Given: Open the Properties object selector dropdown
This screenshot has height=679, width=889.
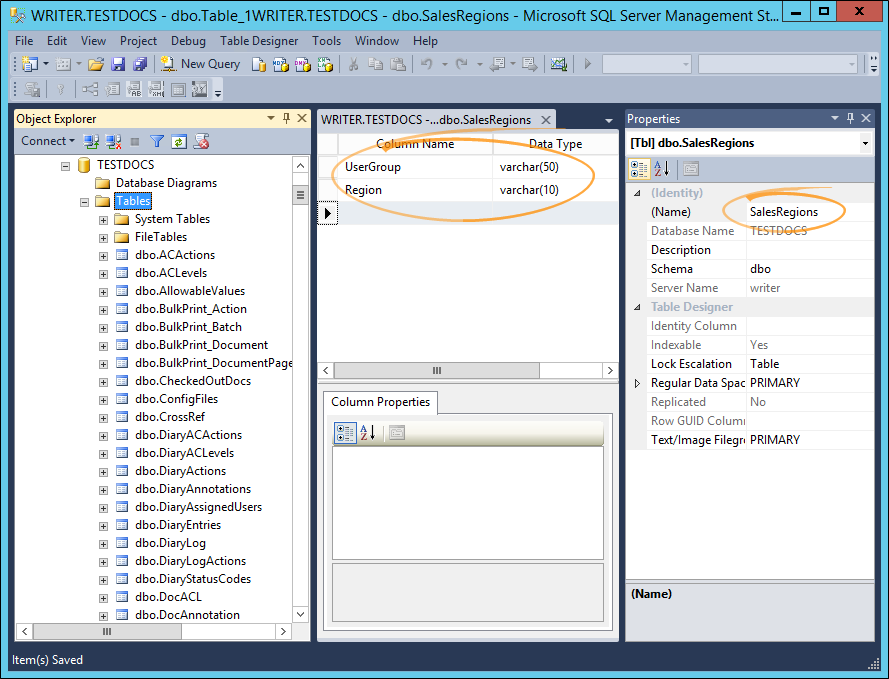Looking at the screenshot, I should tap(865, 143).
